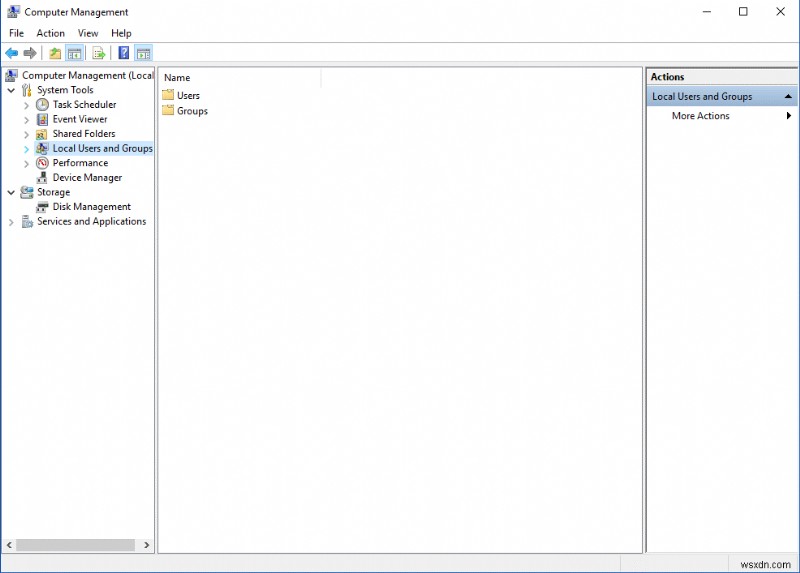Select Shared Folders in the tree
Screen dimensions: 800x573
click(84, 134)
